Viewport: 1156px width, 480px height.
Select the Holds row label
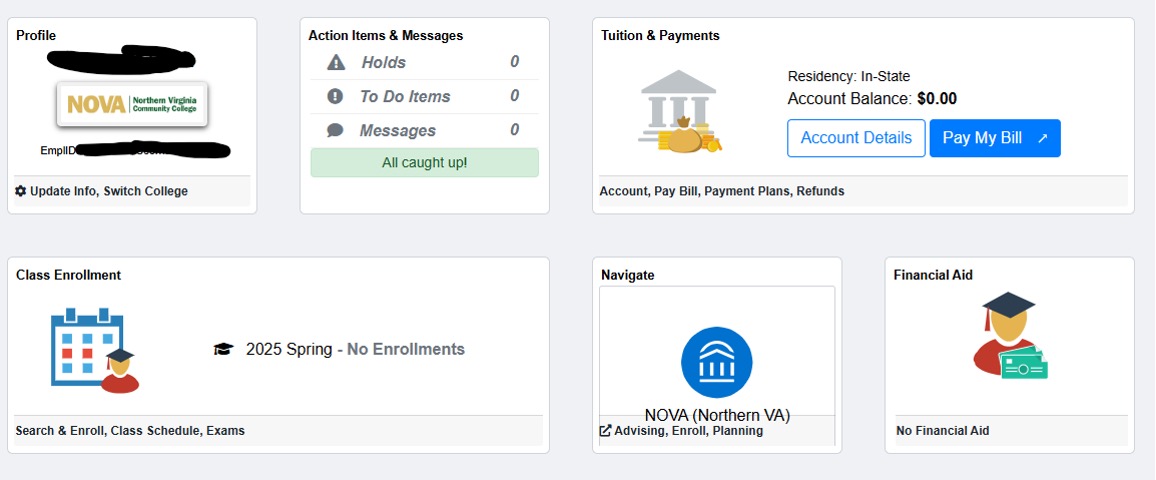[x=383, y=63]
